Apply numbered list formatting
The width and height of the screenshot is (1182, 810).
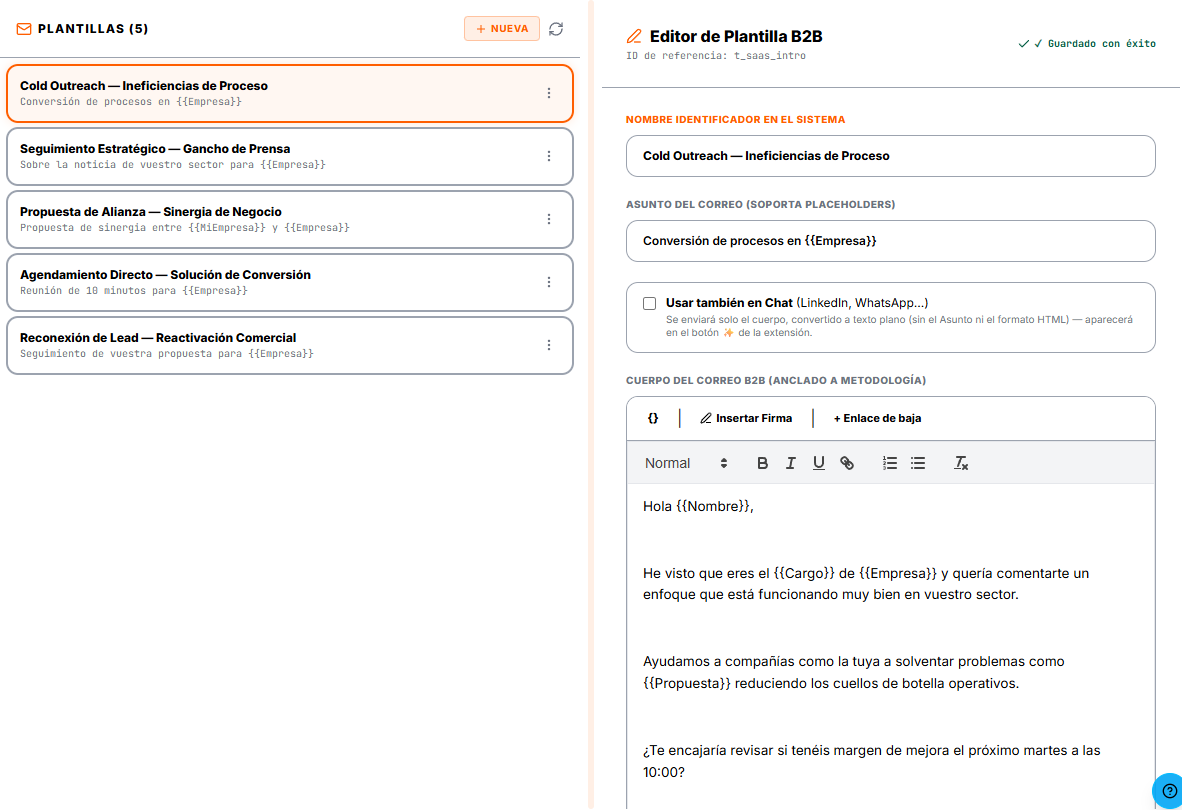(890, 463)
